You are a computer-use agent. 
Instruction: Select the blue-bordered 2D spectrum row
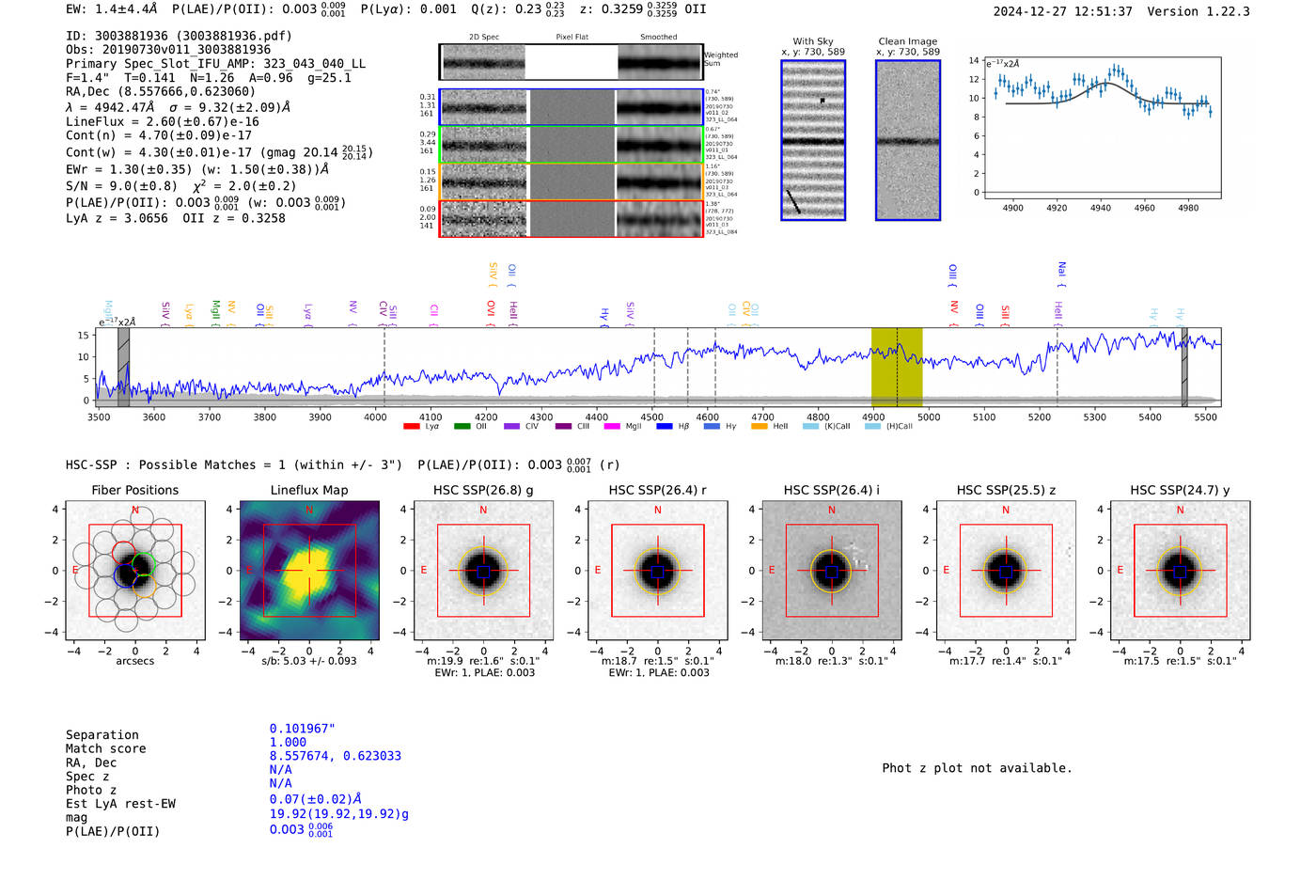pos(571,107)
